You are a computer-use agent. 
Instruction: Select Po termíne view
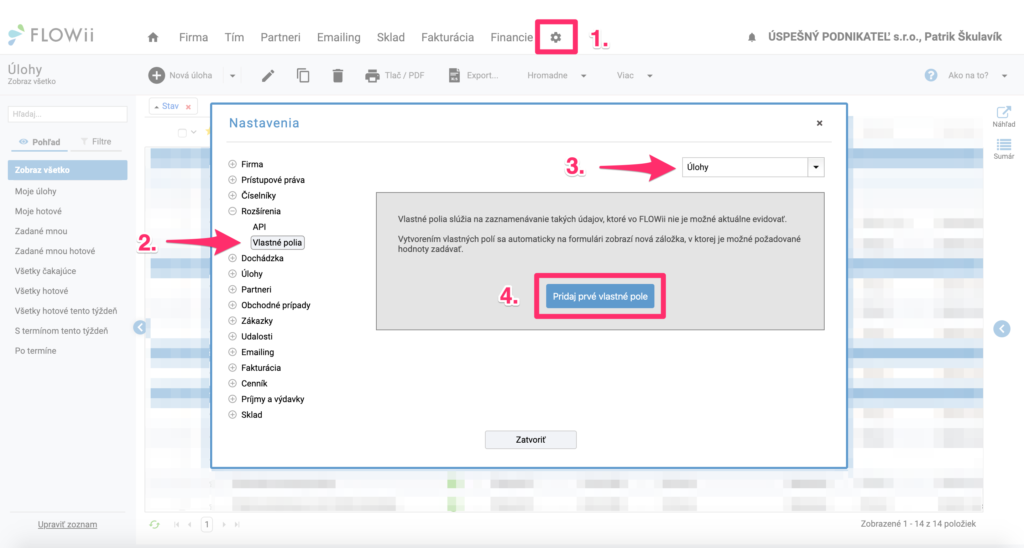(35, 351)
